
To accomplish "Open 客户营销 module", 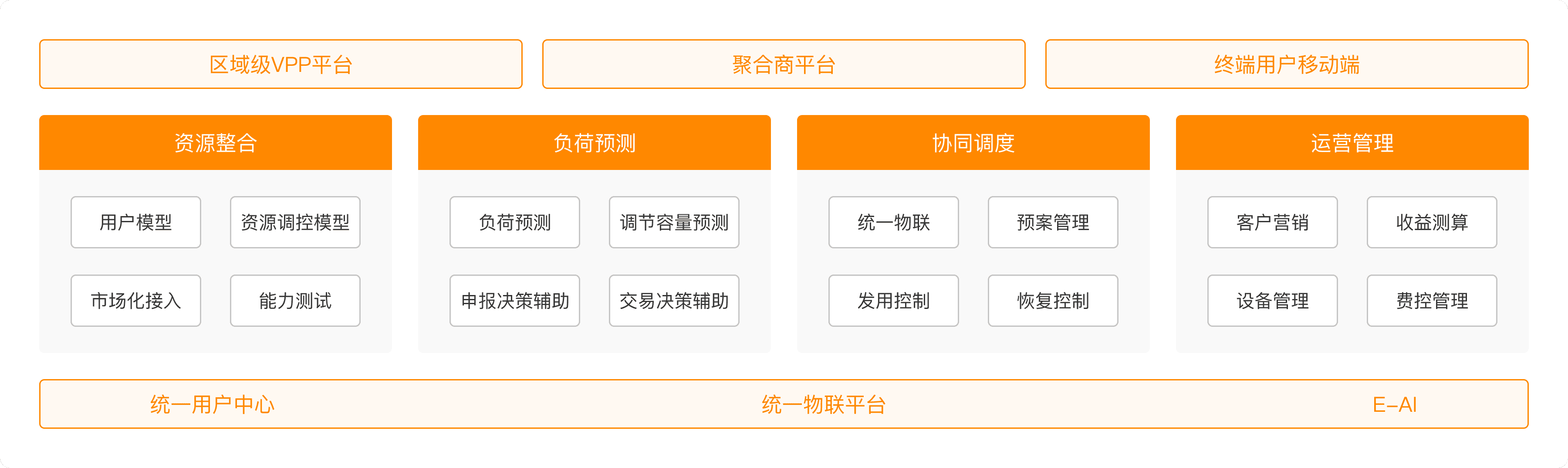I will tap(1272, 222).
